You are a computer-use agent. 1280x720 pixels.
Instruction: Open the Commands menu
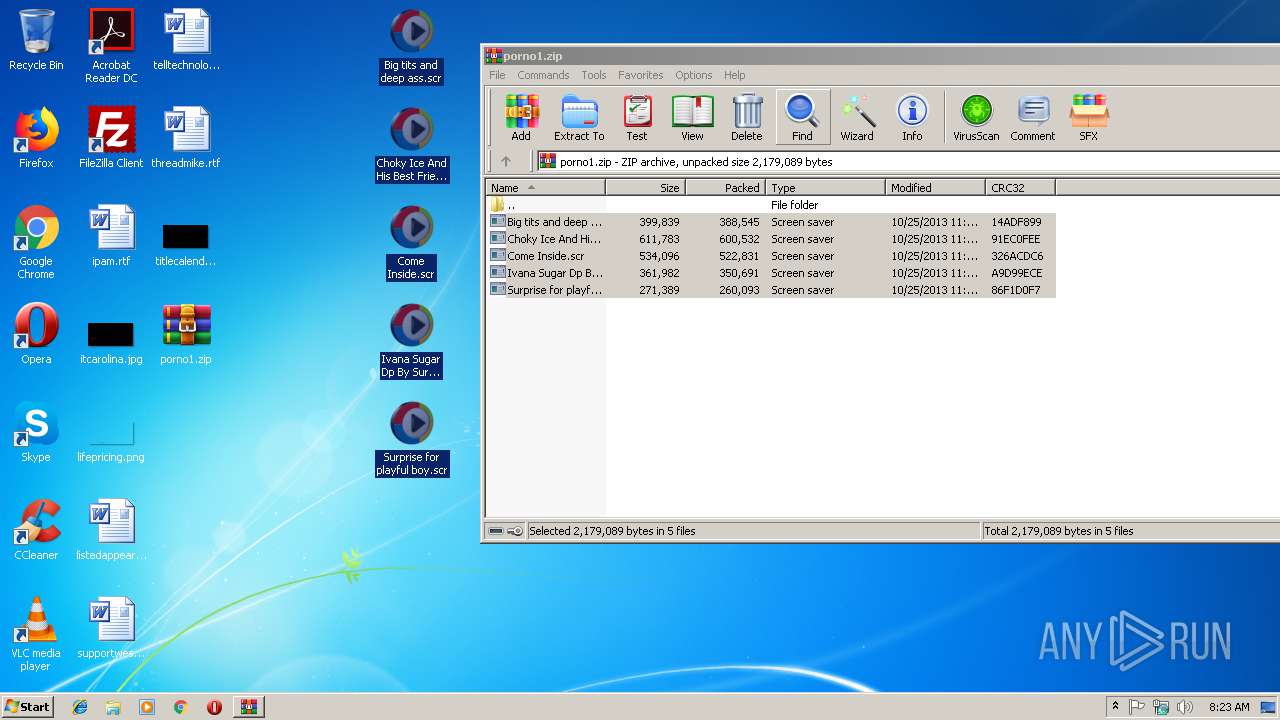click(543, 75)
